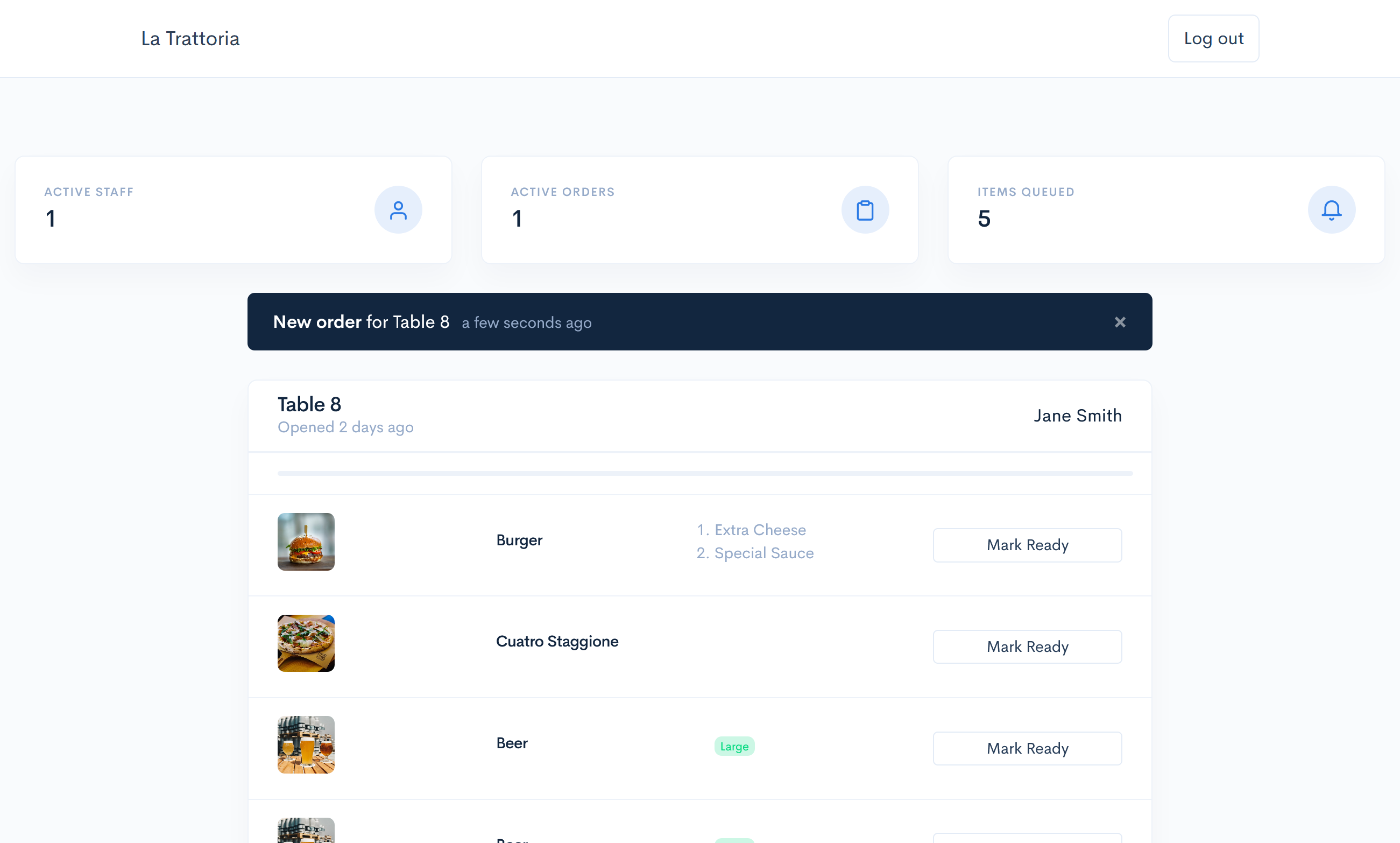This screenshot has width=1400, height=843.
Task: Mark the Beer Large as Ready
Action: coord(1027,747)
